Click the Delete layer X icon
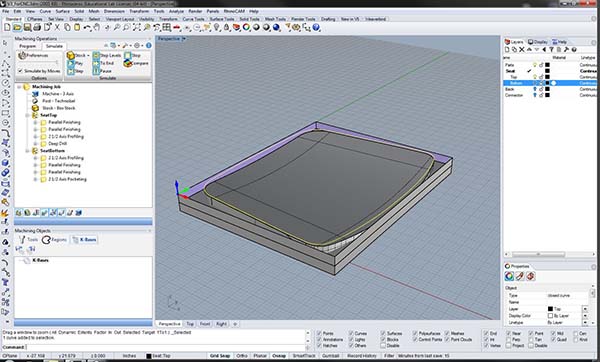 (x=522, y=50)
